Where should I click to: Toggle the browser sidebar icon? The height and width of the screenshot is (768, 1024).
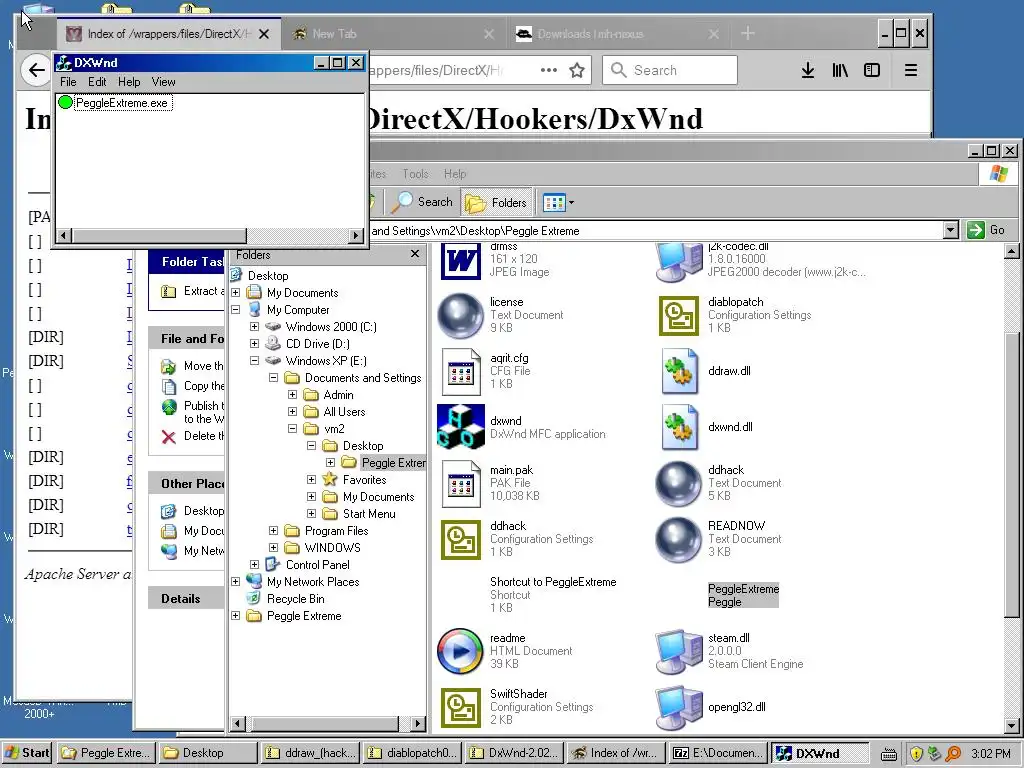click(872, 70)
